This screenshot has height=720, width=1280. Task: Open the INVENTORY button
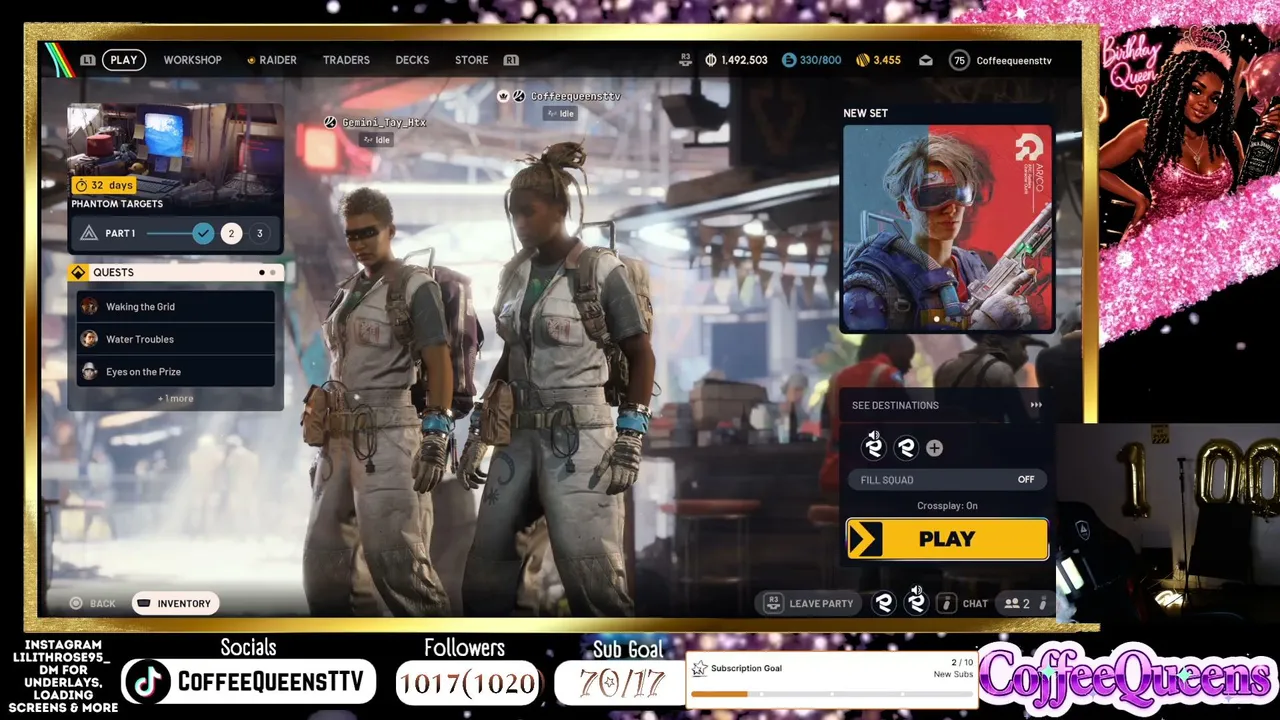pos(175,603)
